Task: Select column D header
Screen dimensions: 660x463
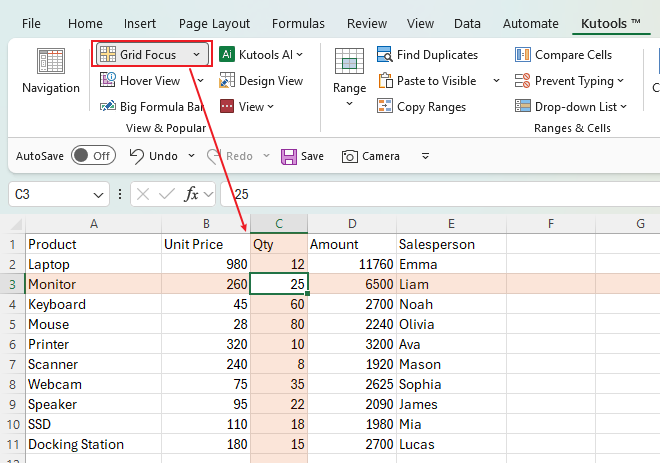Action: click(352, 224)
